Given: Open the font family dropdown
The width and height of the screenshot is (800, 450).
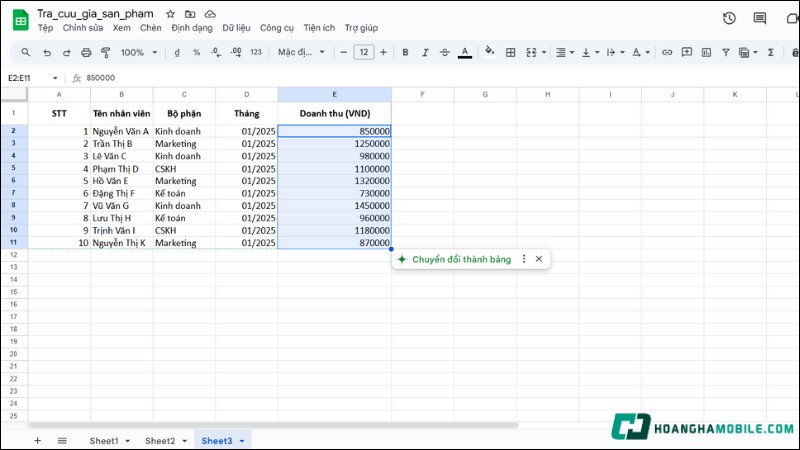Looking at the screenshot, I should click(301, 52).
